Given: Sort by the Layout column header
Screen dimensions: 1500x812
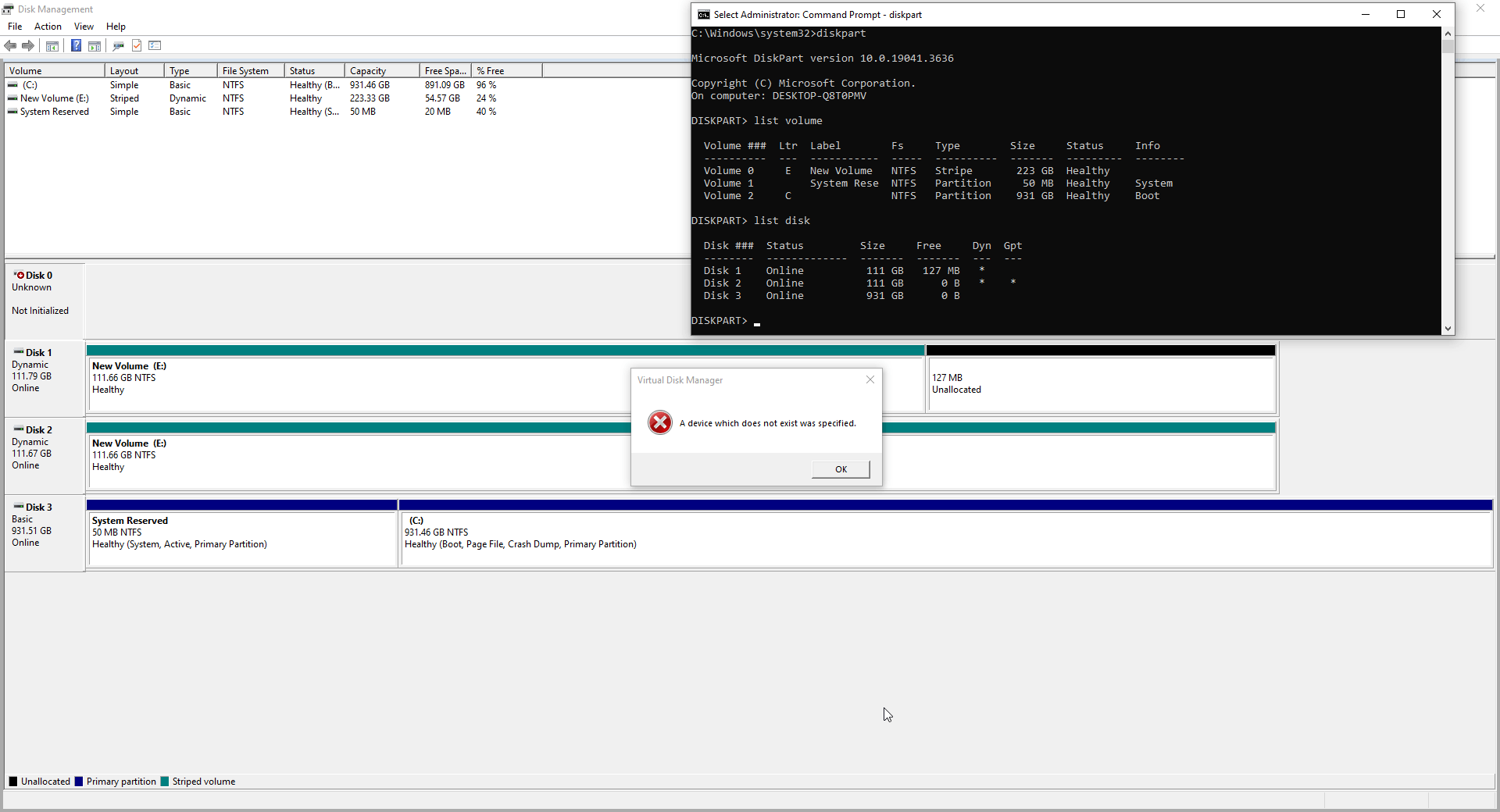Looking at the screenshot, I should coord(134,71).
